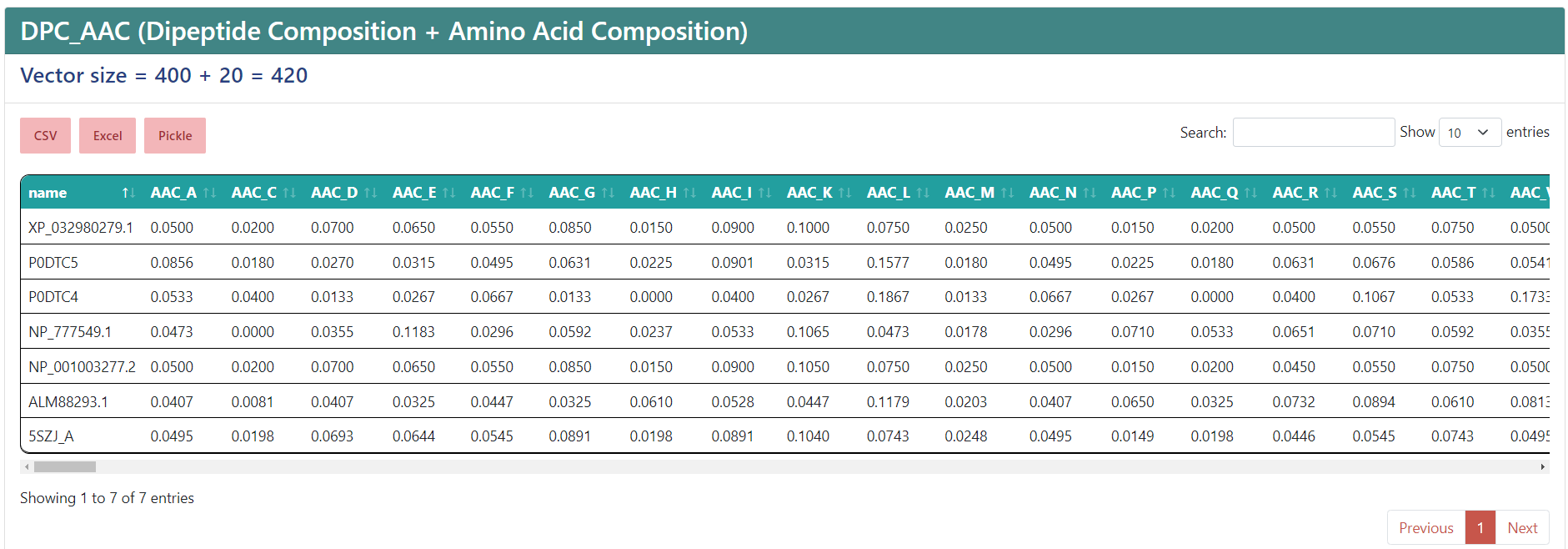Click sort arrows beside AAC_K header

pos(844,193)
